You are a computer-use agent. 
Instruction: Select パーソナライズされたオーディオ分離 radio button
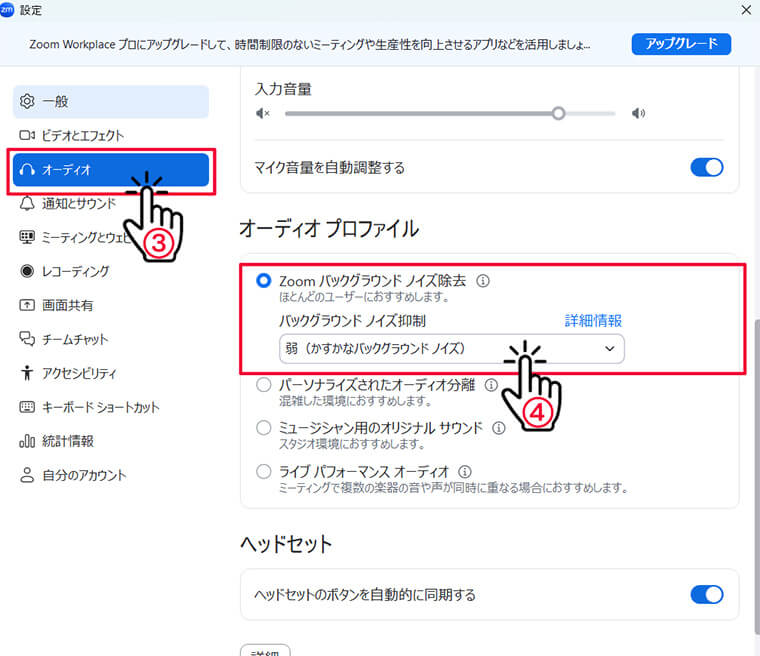[x=264, y=385]
